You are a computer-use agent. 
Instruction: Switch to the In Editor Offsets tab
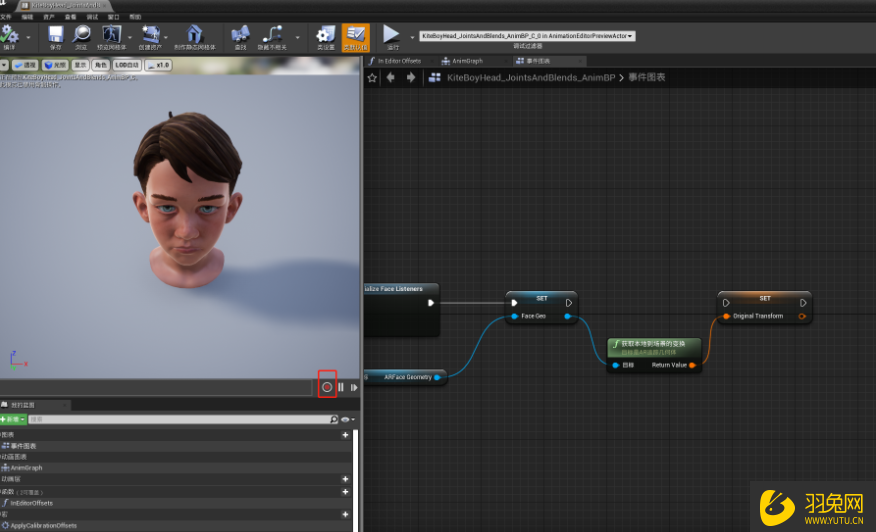(398, 61)
